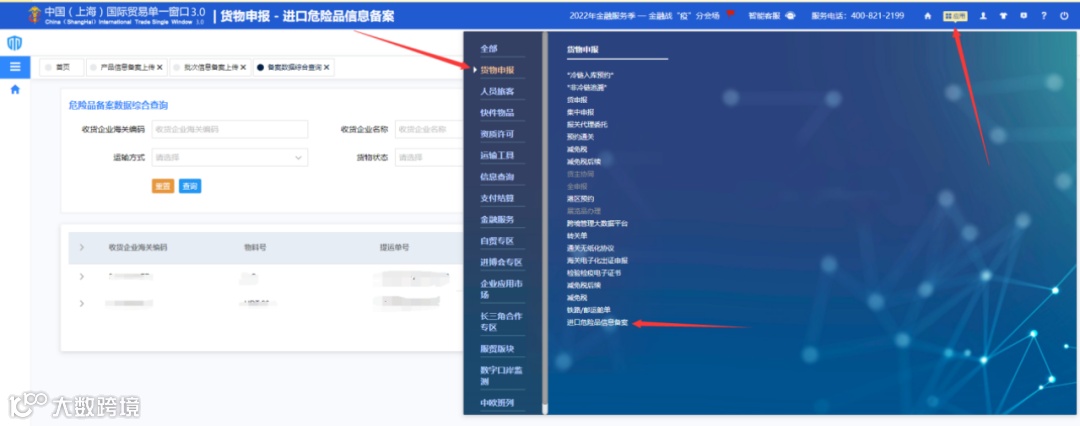Click the shirt (theme) icon in header

pyautogui.click(x=1003, y=16)
